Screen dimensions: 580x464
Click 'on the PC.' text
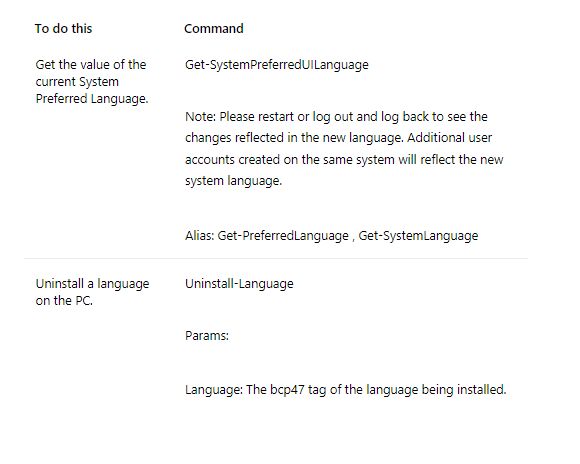click(x=64, y=300)
